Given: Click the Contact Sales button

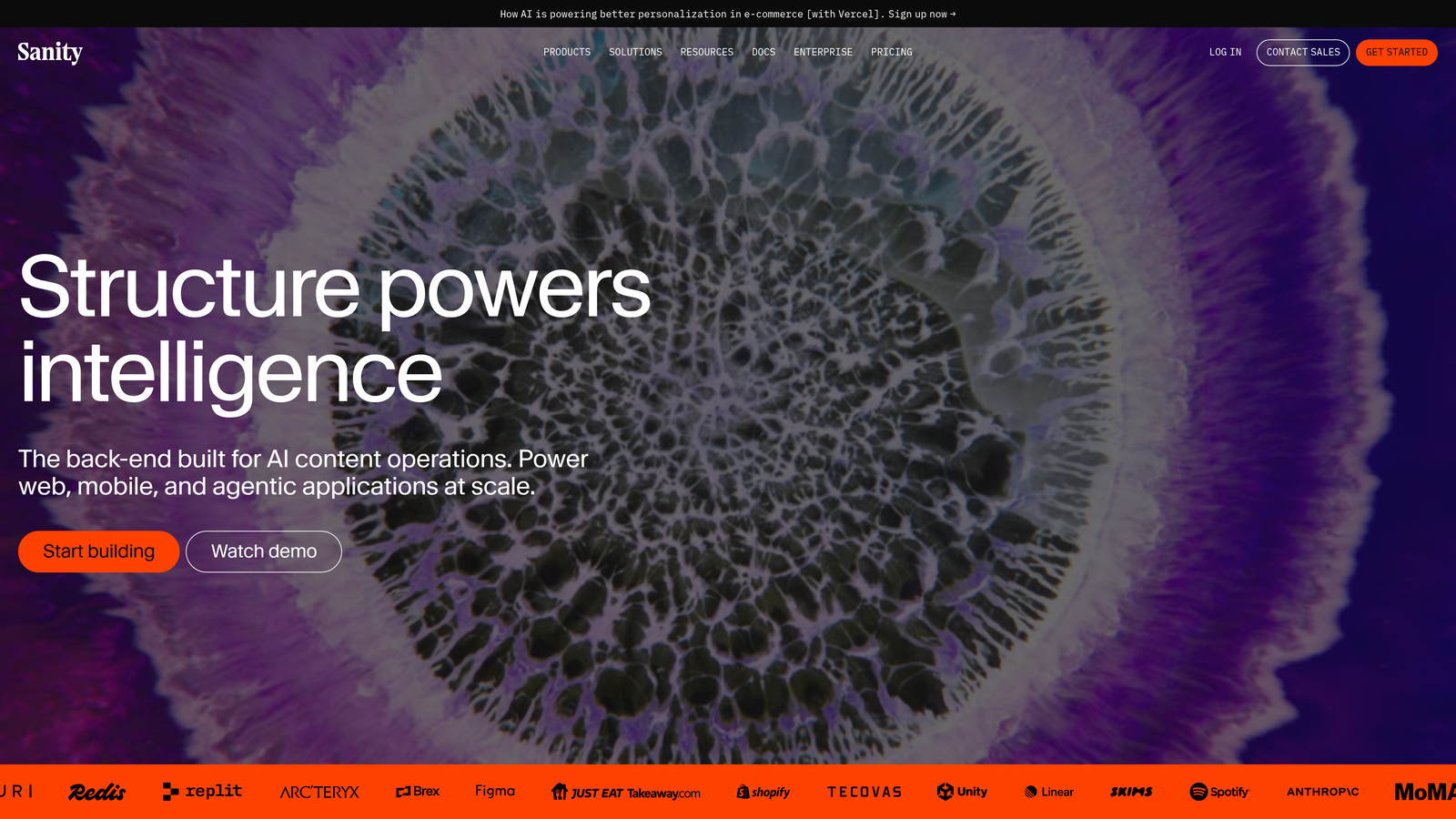Looking at the screenshot, I should (1303, 53).
